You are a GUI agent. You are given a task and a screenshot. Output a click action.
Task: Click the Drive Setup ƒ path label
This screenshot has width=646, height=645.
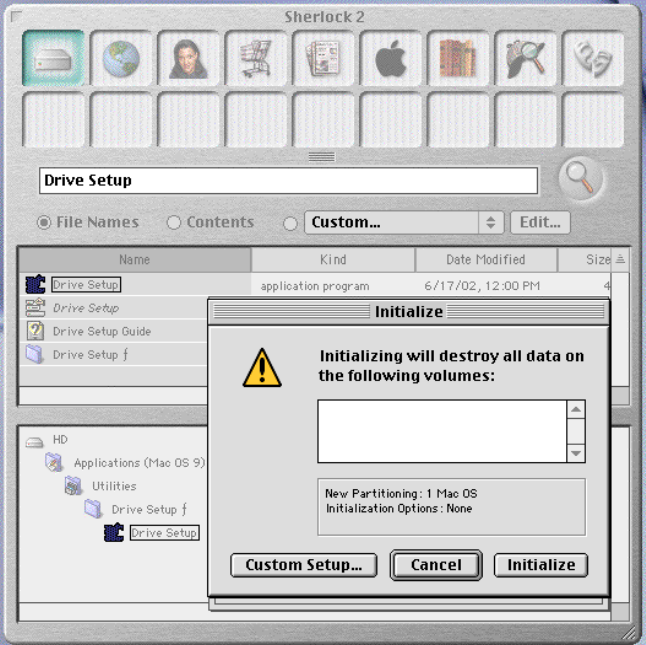149,509
